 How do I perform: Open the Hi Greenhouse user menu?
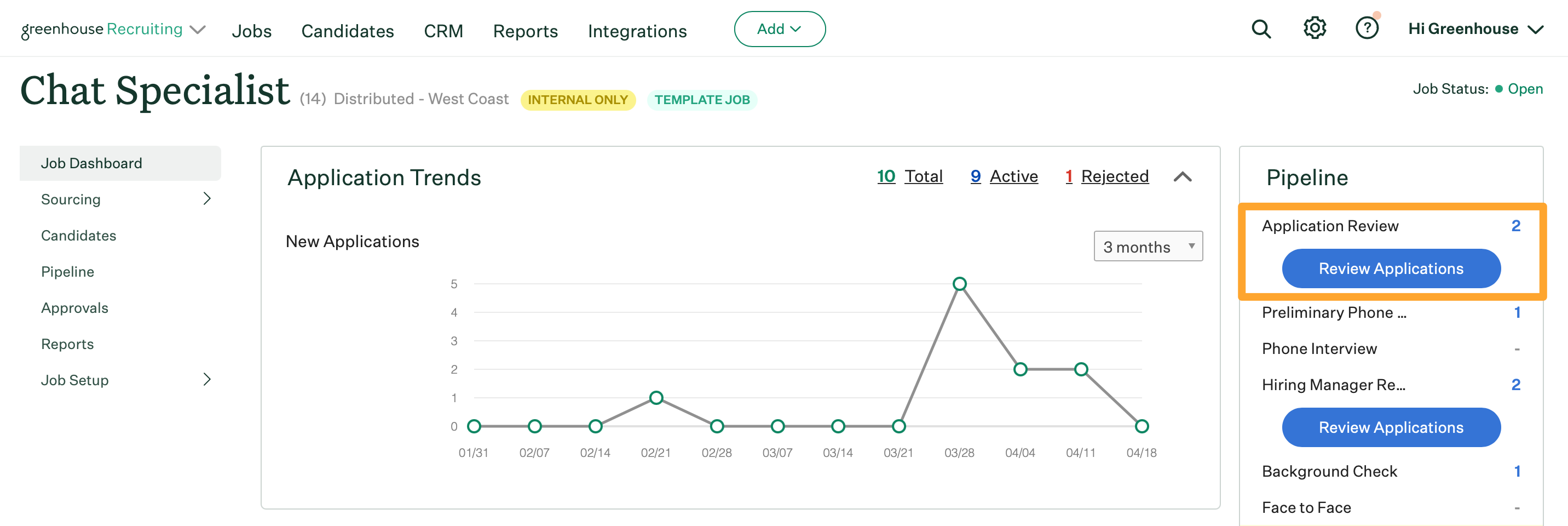click(x=1475, y=29)
